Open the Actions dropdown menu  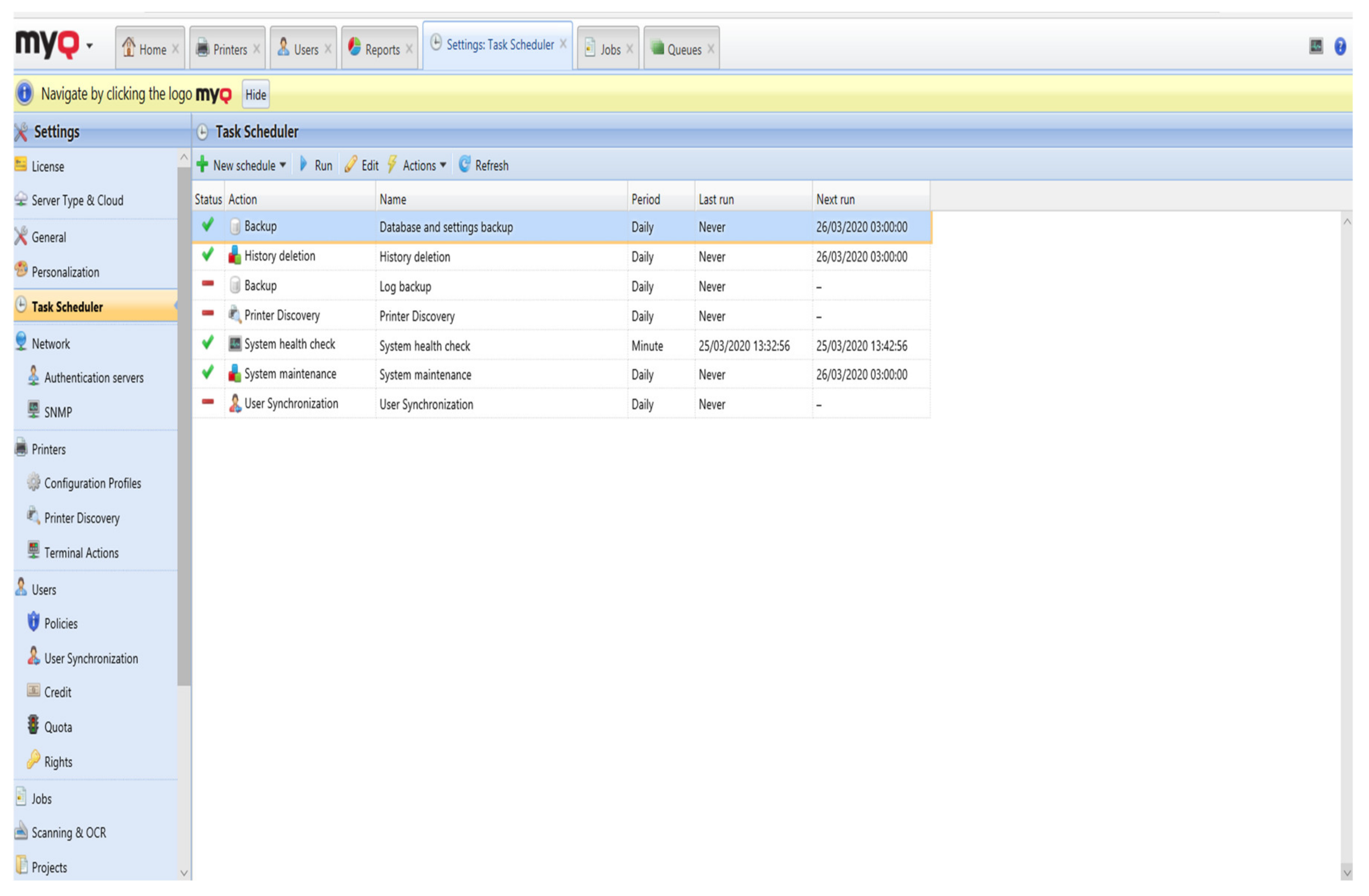424,166
